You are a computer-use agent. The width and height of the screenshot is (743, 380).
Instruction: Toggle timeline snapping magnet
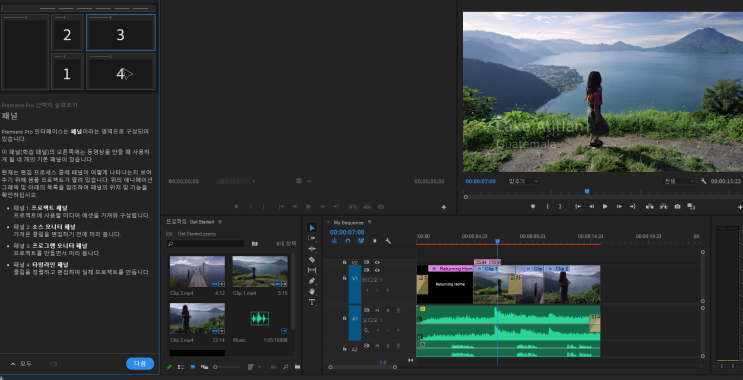(x=348, y=241)
